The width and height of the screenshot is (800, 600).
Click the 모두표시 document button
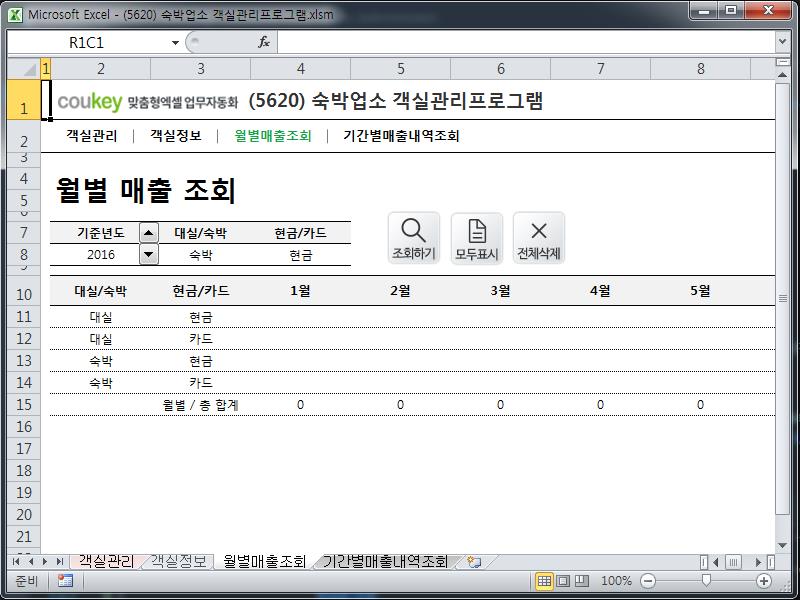(x=477, y=238)
